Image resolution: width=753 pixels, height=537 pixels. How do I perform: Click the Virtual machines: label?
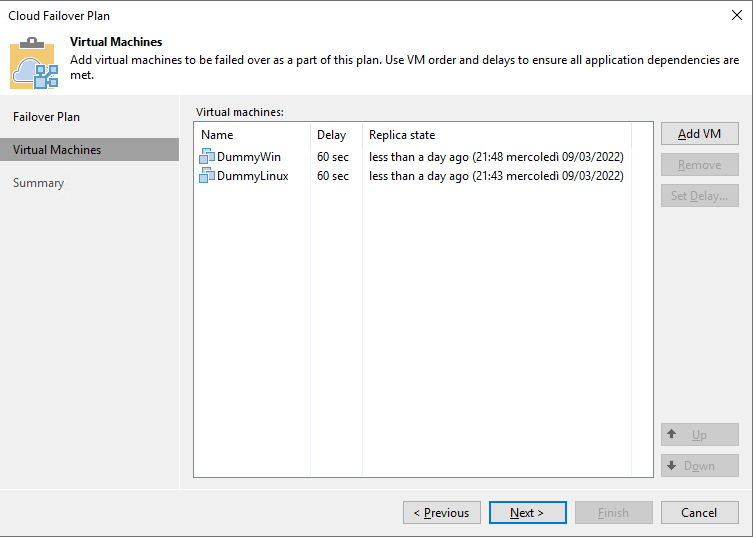click(240, 112)
